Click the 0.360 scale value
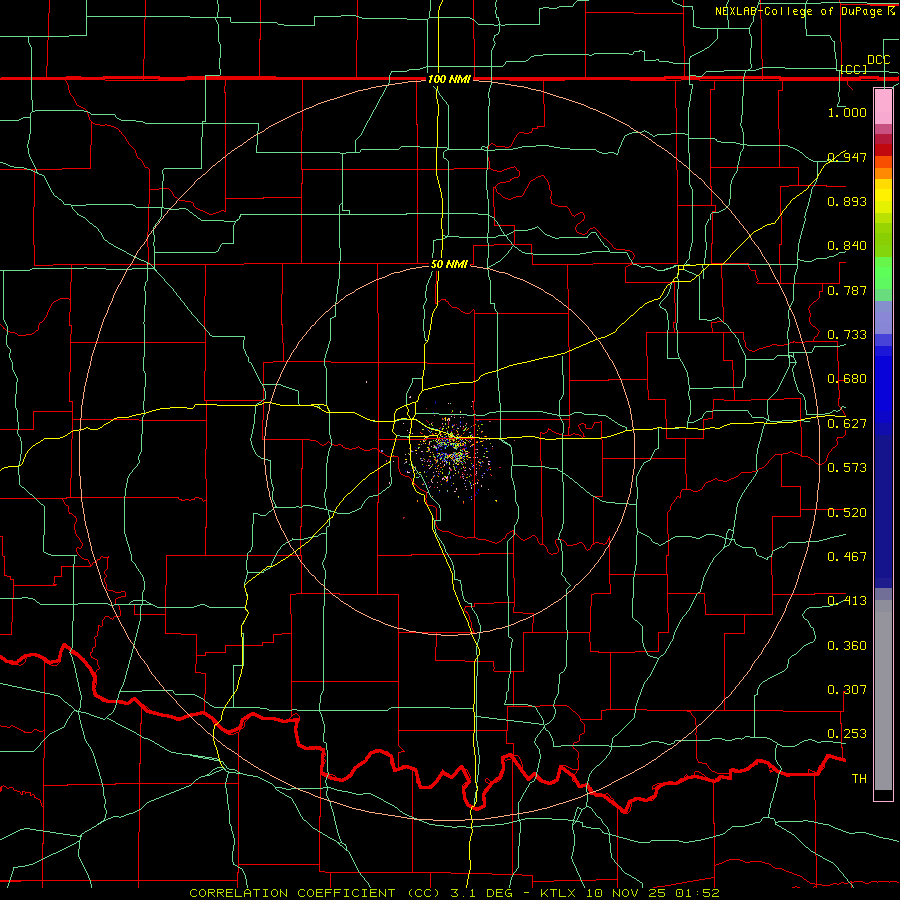 point(847,646)
